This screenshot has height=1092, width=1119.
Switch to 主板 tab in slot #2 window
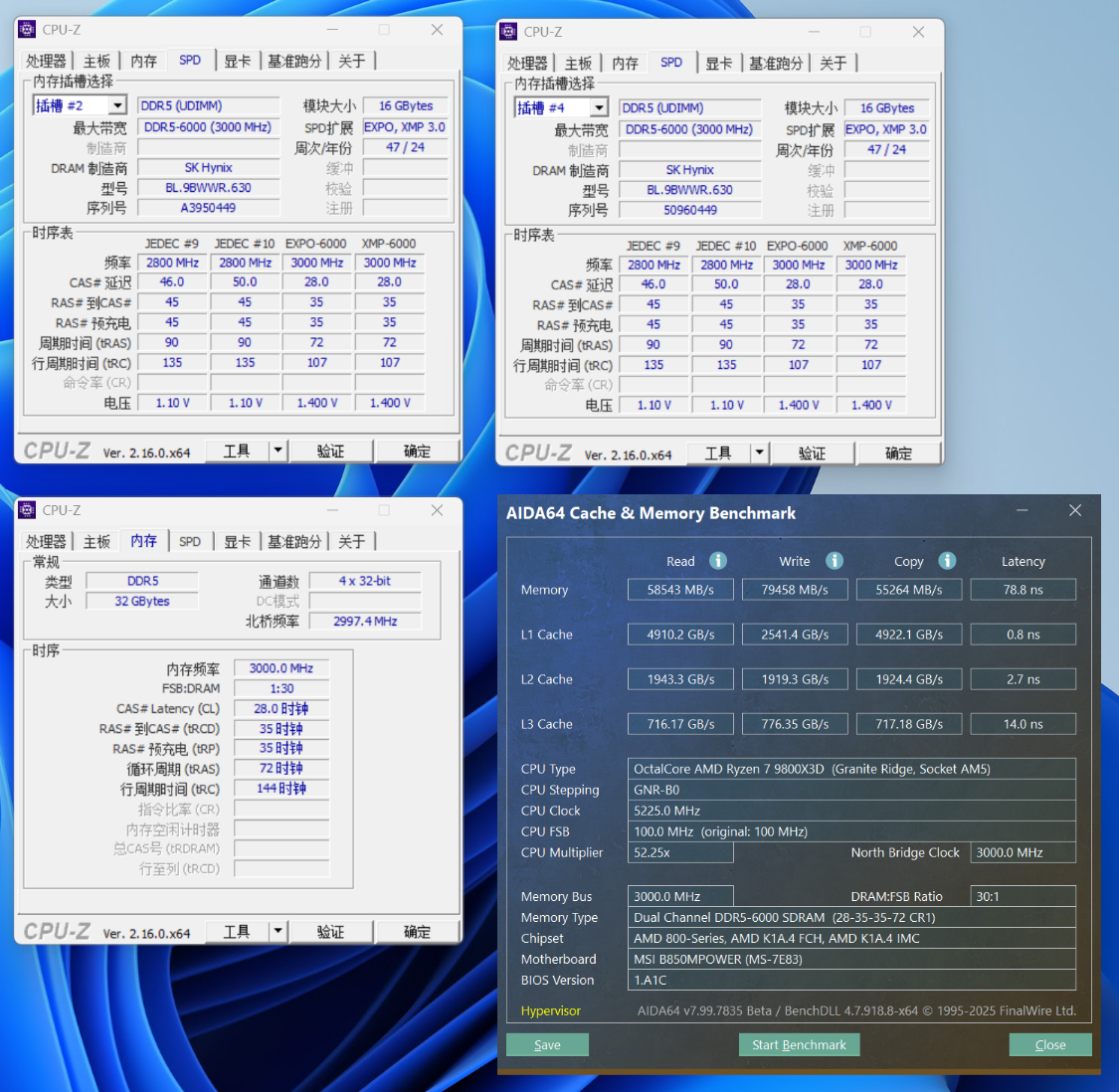tap(96, 61)
